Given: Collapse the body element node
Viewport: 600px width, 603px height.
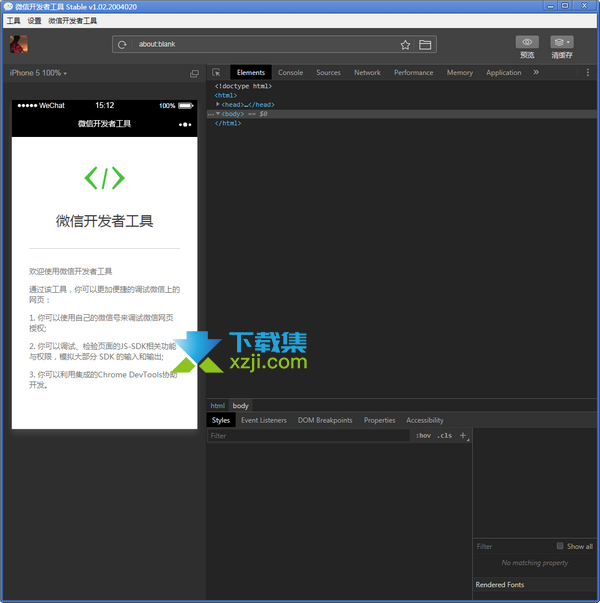Looking at the screenshot, I should 218,113.
